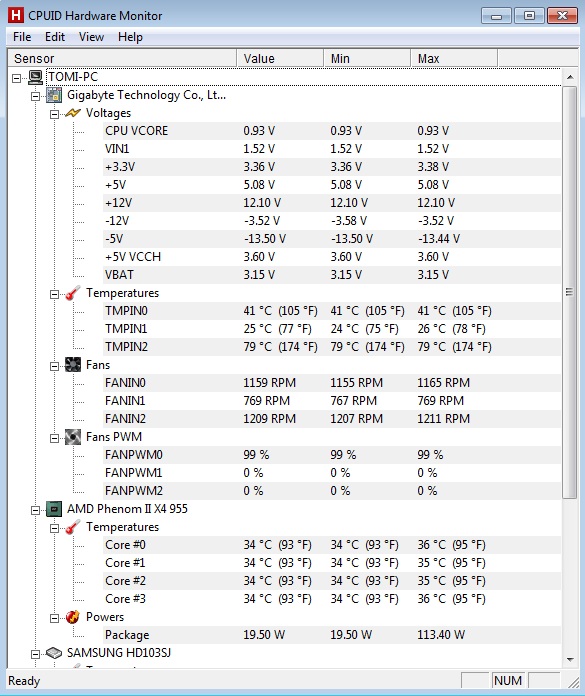The height and width of the screenshot is (696, 585).
Task: Select the Package power row
Action: [x=332, y=635]
